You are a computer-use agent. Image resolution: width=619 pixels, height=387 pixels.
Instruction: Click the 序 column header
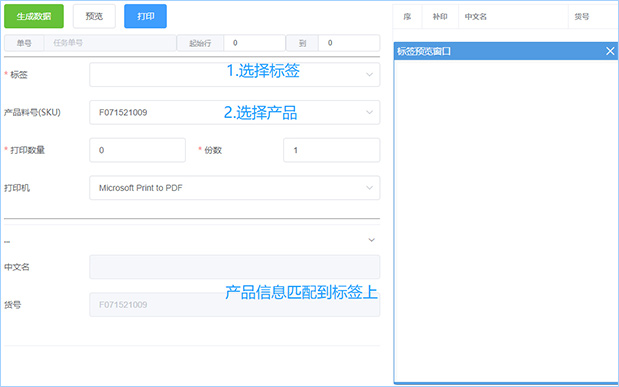407,17
